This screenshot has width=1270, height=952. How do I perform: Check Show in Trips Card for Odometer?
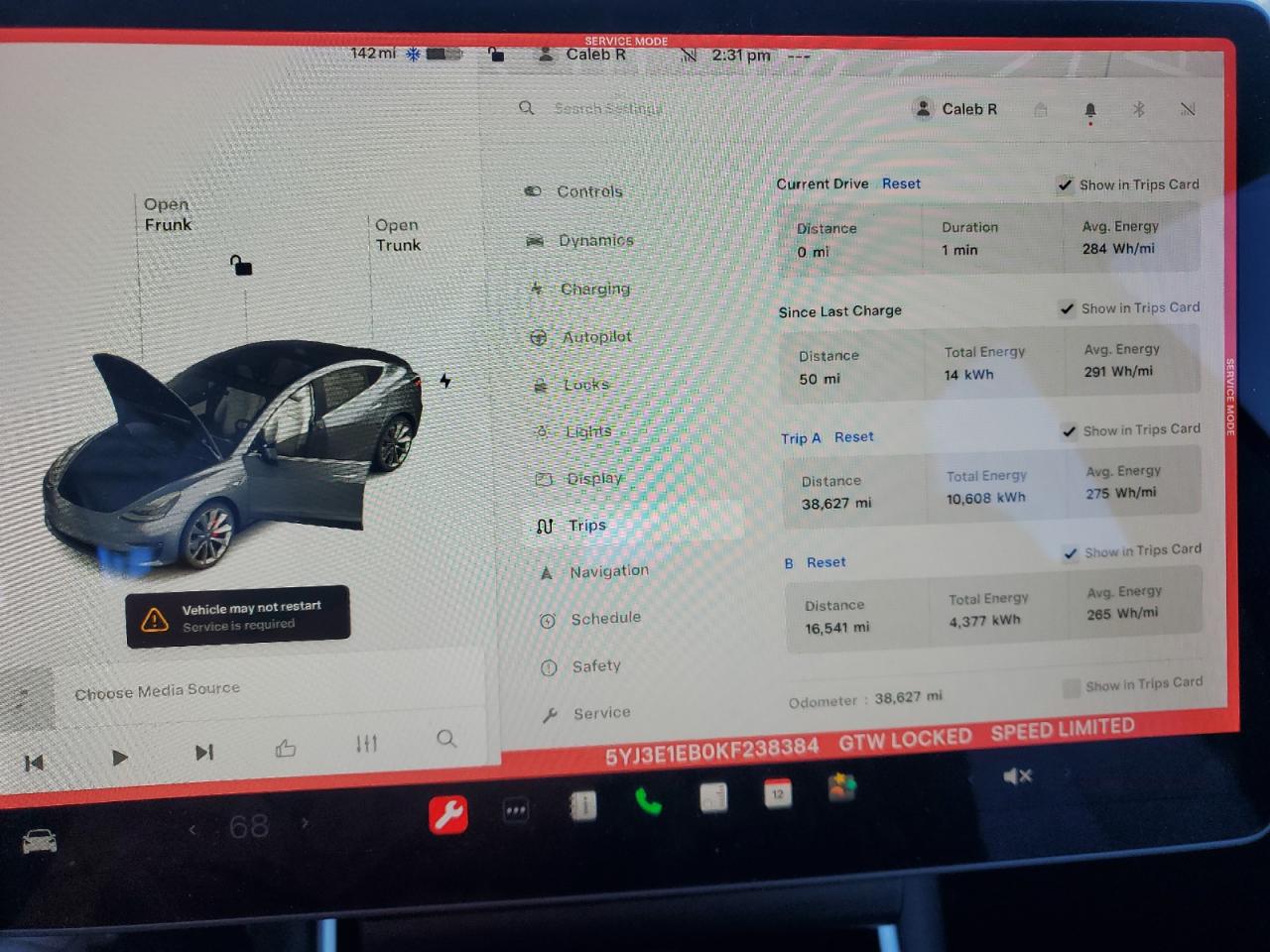point(1072,687)
